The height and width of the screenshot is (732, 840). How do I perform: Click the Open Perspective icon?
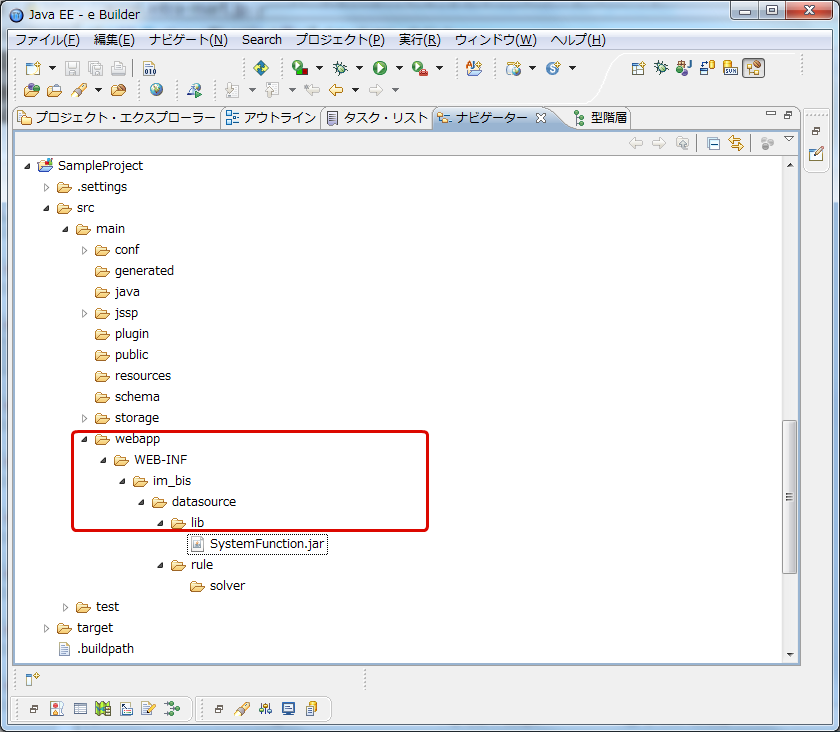(x=639, y=68)
